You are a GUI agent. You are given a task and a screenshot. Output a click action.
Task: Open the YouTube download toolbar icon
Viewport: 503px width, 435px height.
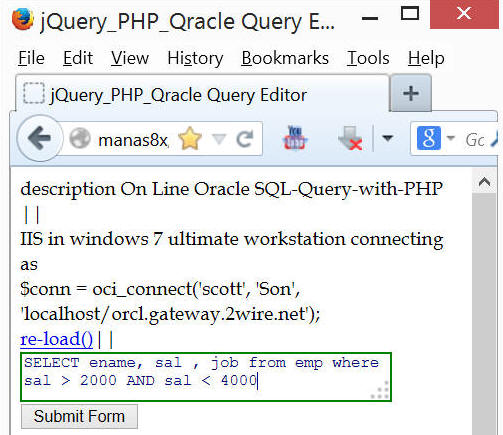[295, 138]
